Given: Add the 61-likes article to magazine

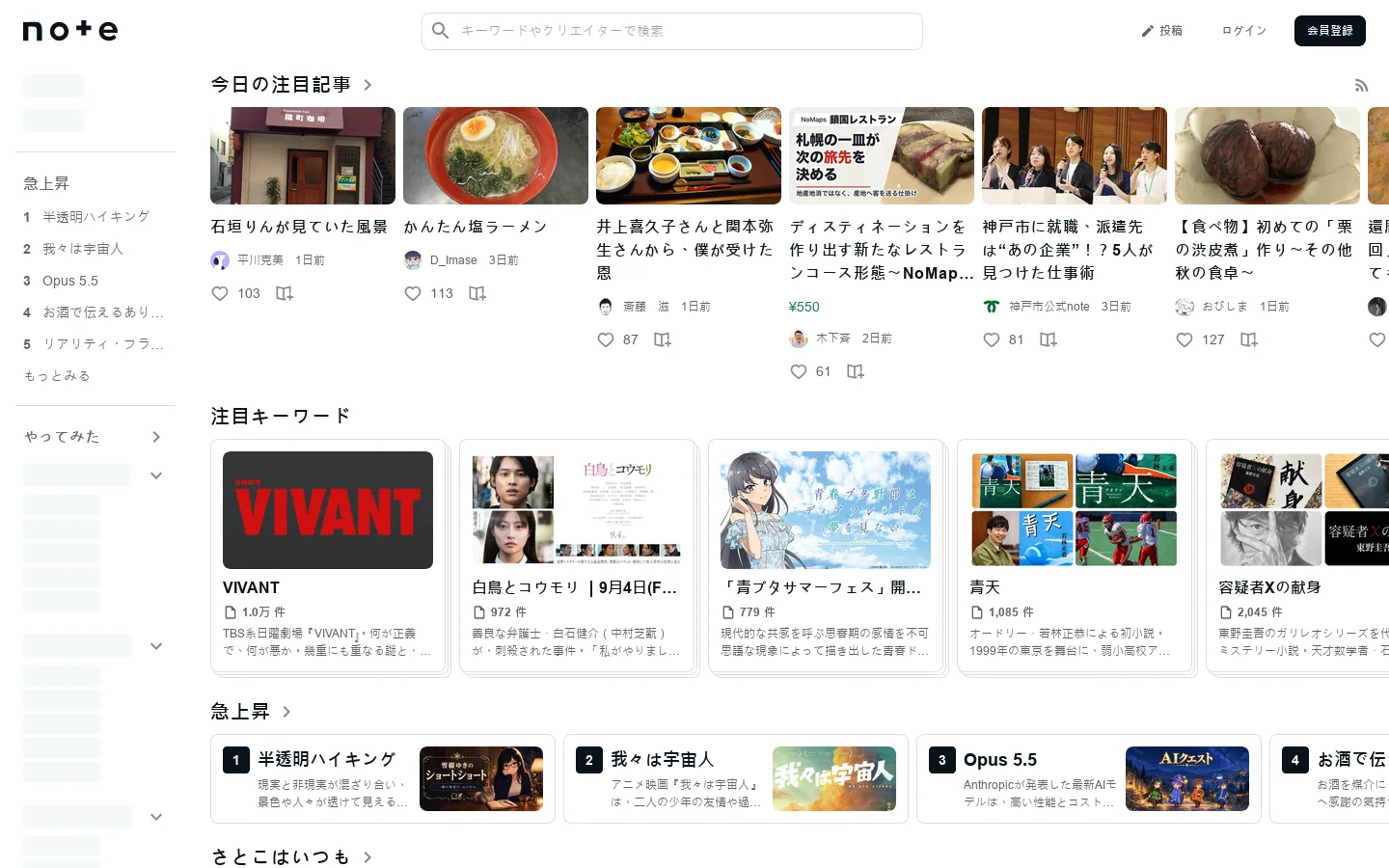Looking at the screenshot, I should pyautogui.click(x=856, y=371).
